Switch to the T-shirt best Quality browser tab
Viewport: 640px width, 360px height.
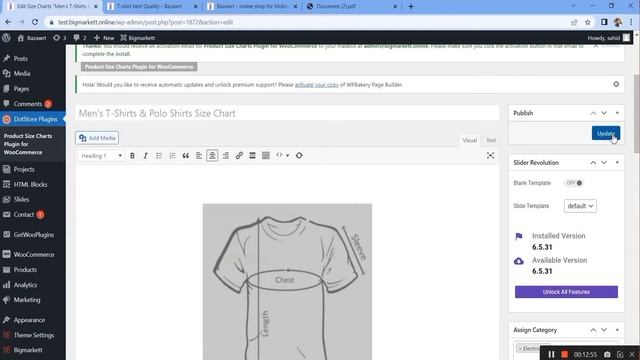[149, 7]
